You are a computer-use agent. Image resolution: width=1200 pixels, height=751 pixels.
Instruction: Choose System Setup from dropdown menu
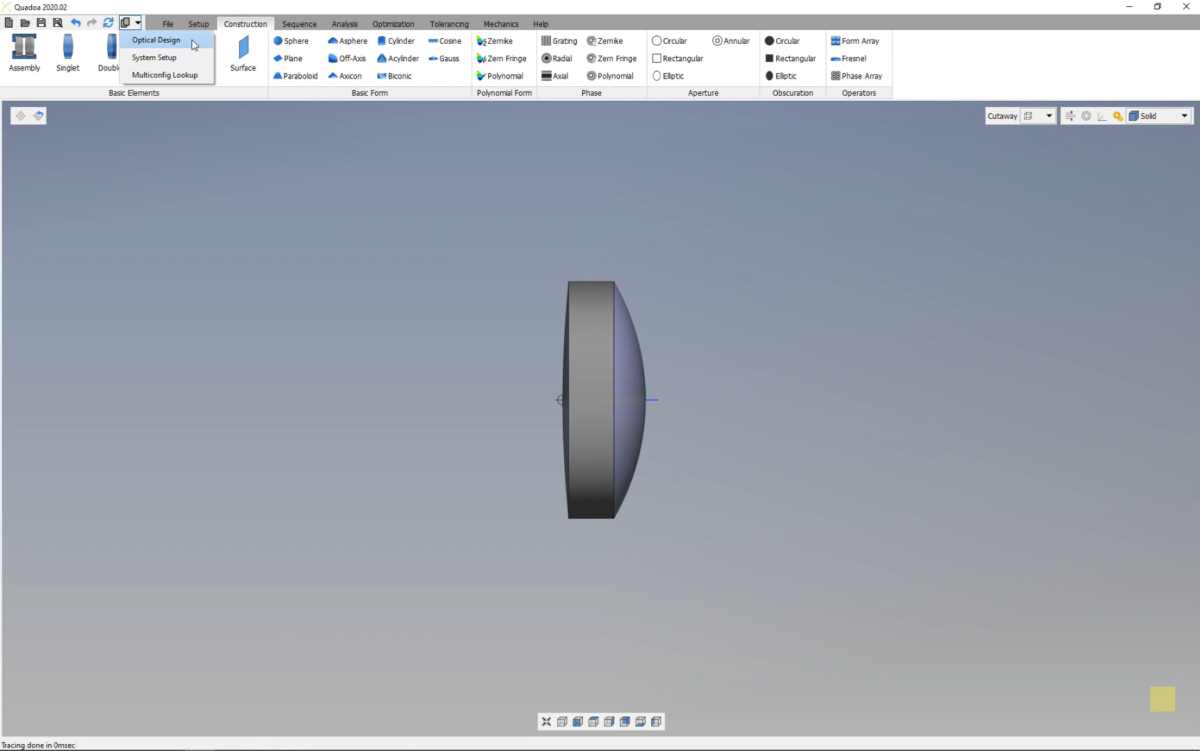click(x=166, y=58)
